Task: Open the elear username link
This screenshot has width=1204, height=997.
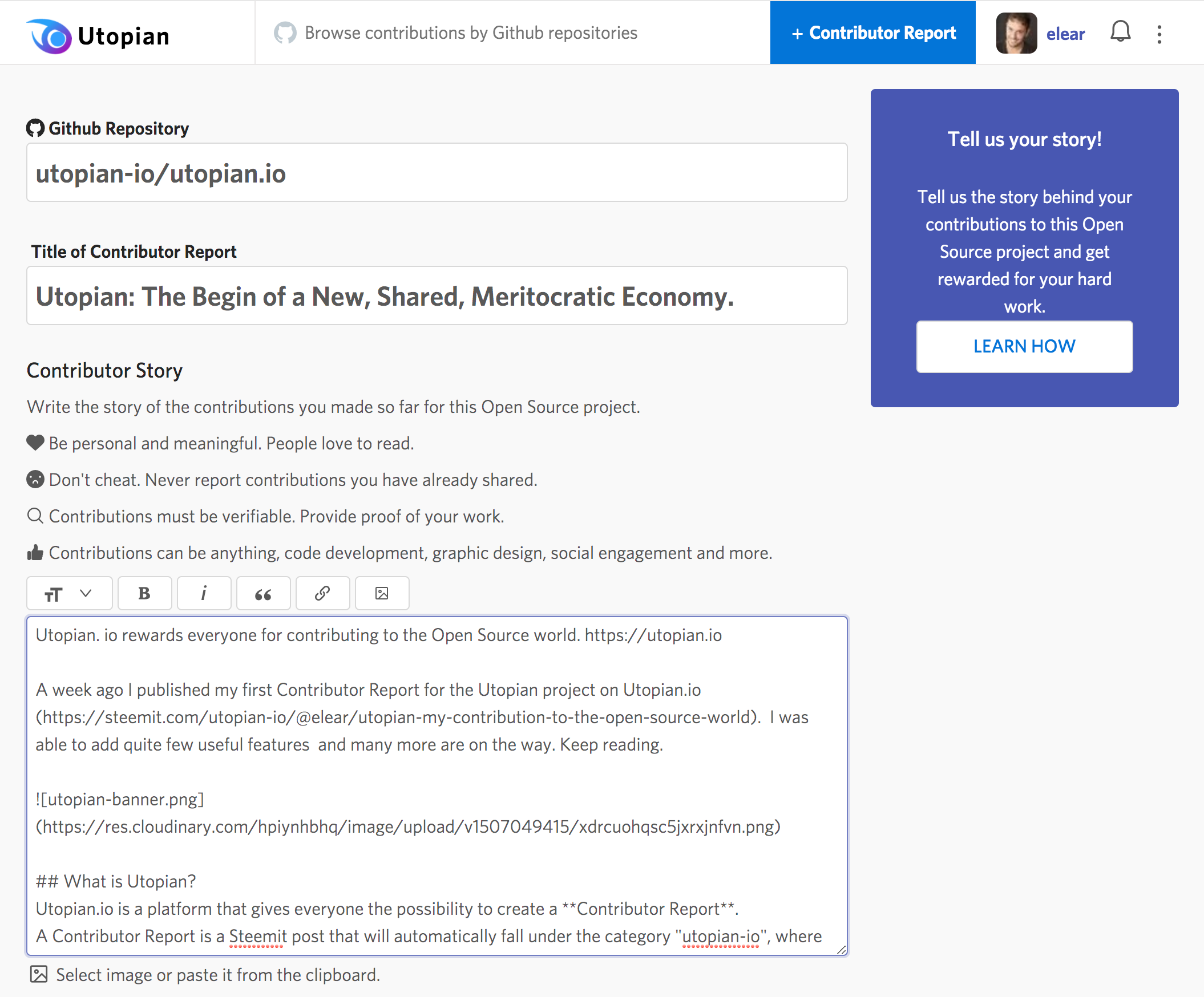Action: click(x=1065, y=34)
